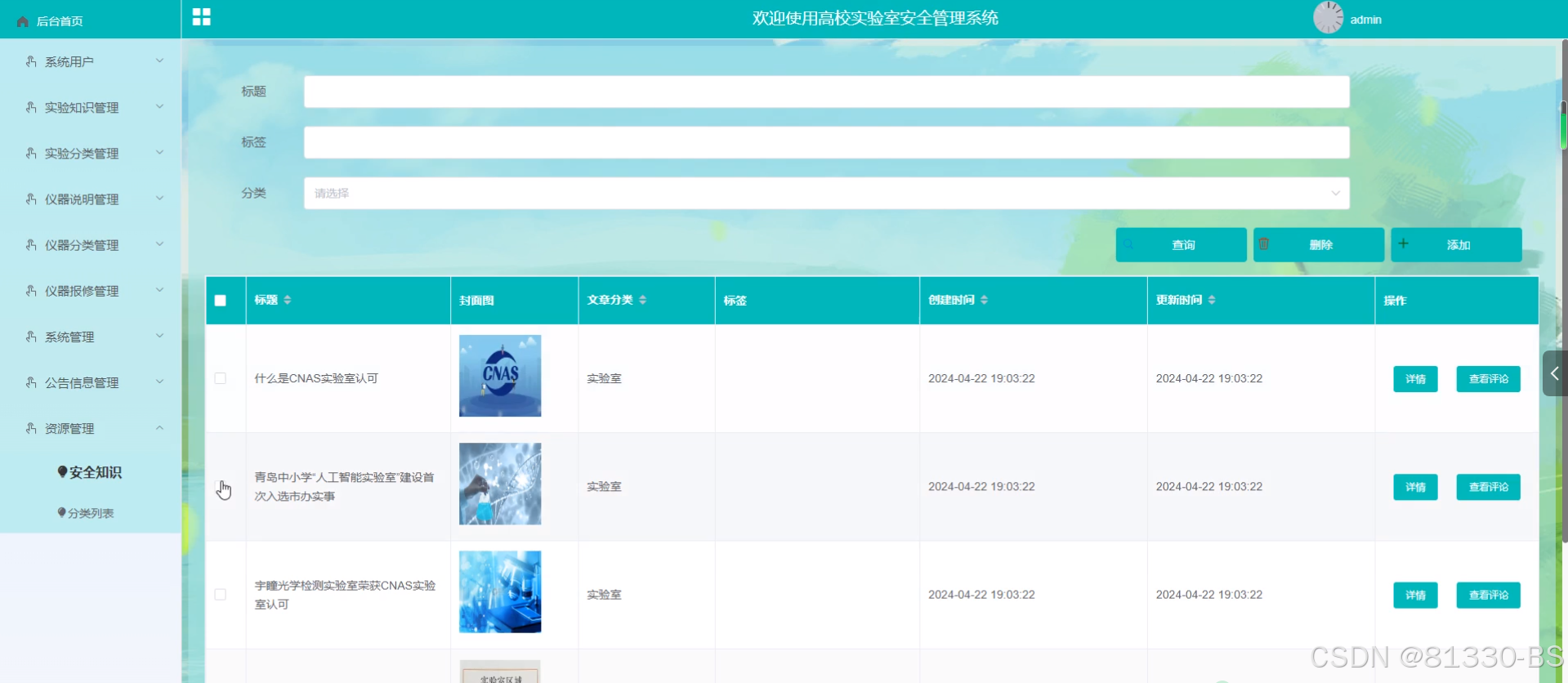Sort by 标题 column arrows
The height and width of the screenshot is (683, 1568).
pyautogui.click(x=288, y=300)
